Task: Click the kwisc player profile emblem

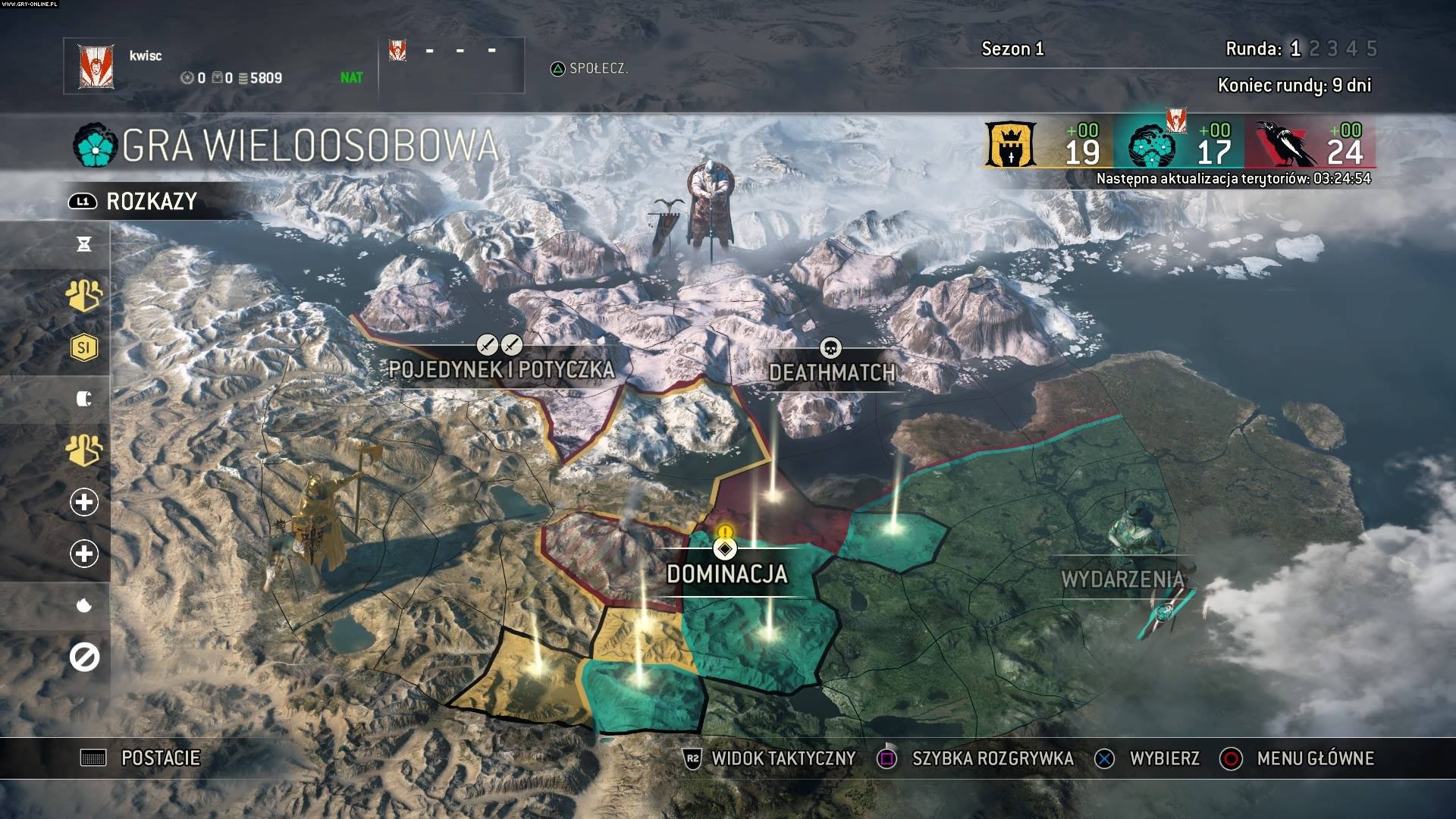Action: (x=96, y=67)
